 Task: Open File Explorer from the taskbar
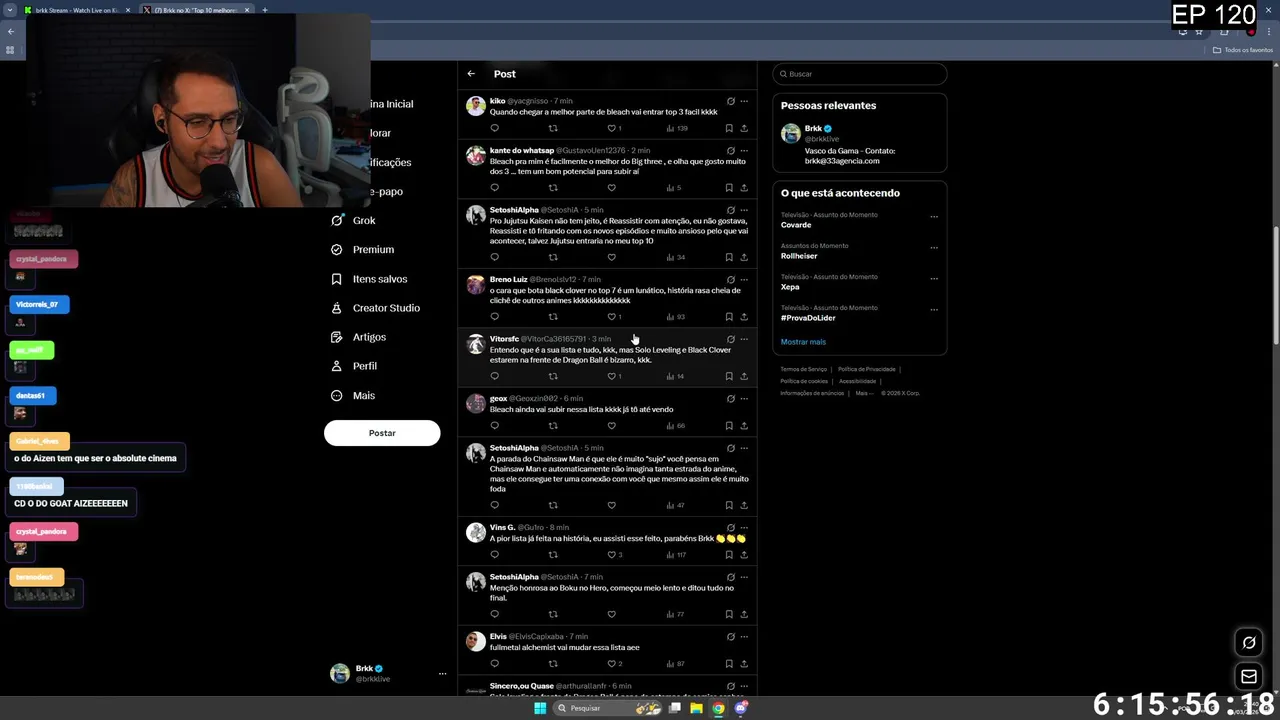tap(696, 708)
